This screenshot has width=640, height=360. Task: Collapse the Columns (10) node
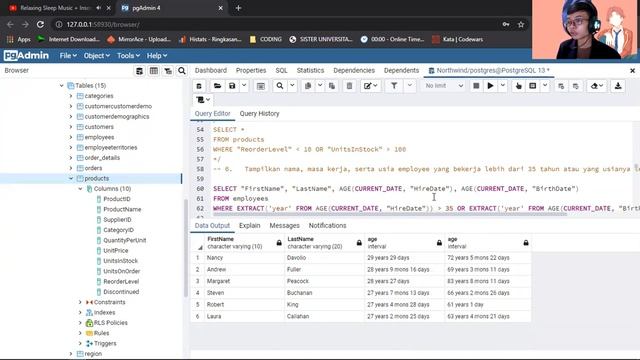(80, 189)
